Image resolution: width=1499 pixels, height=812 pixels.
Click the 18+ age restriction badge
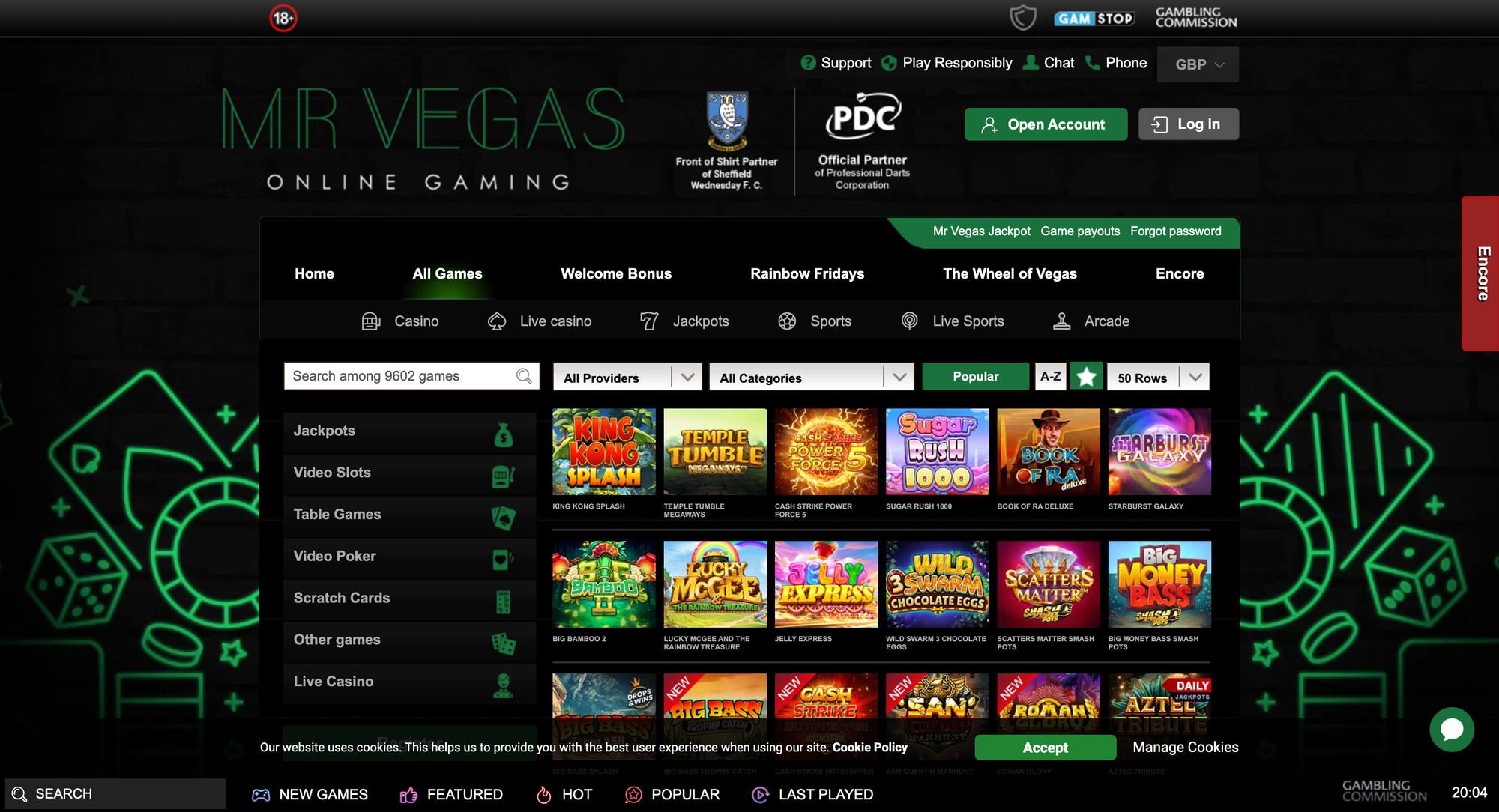(x=283, y=18)
